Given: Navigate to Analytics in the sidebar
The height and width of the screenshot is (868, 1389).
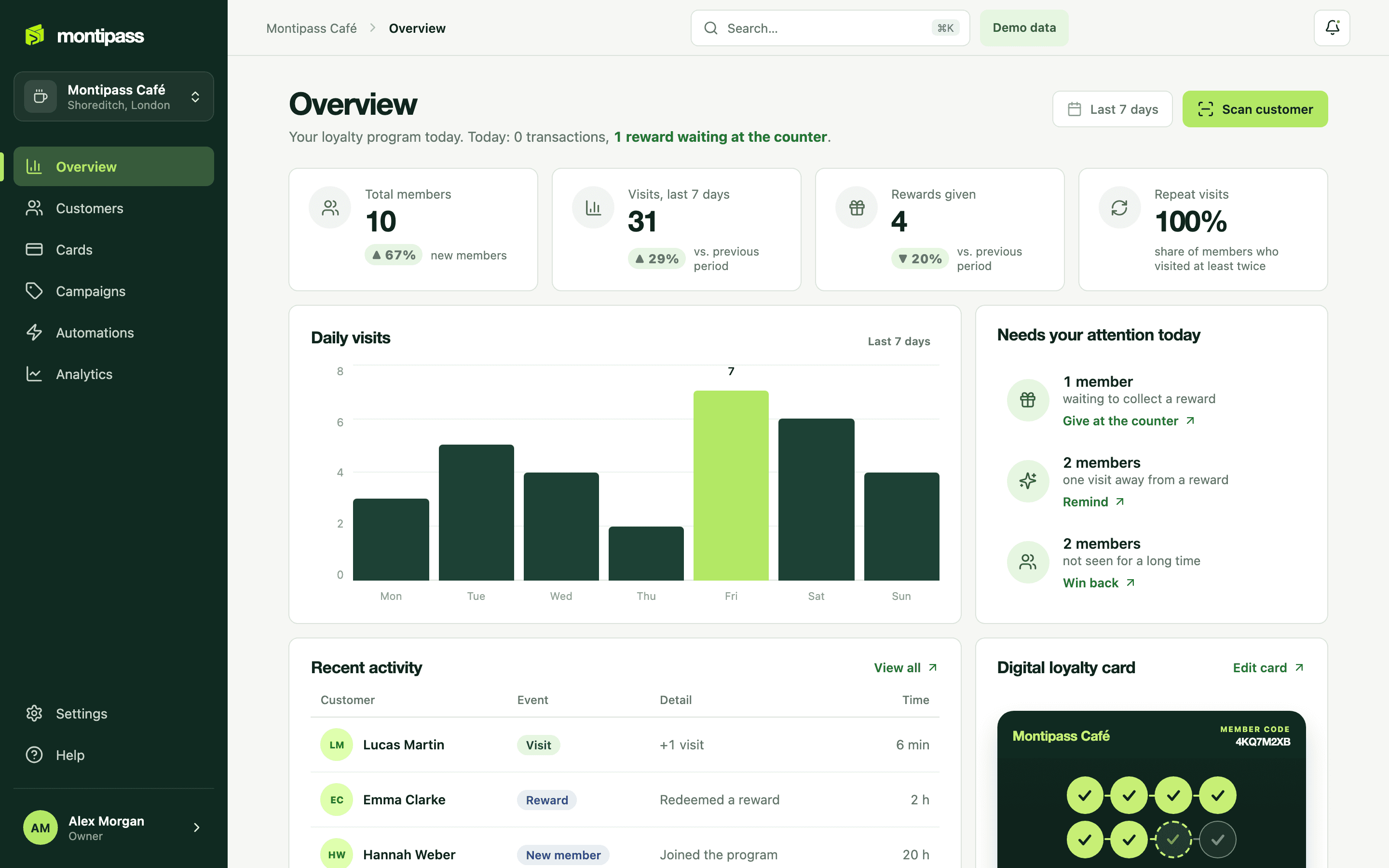Looking at the screenshot, I should point(114,374).
